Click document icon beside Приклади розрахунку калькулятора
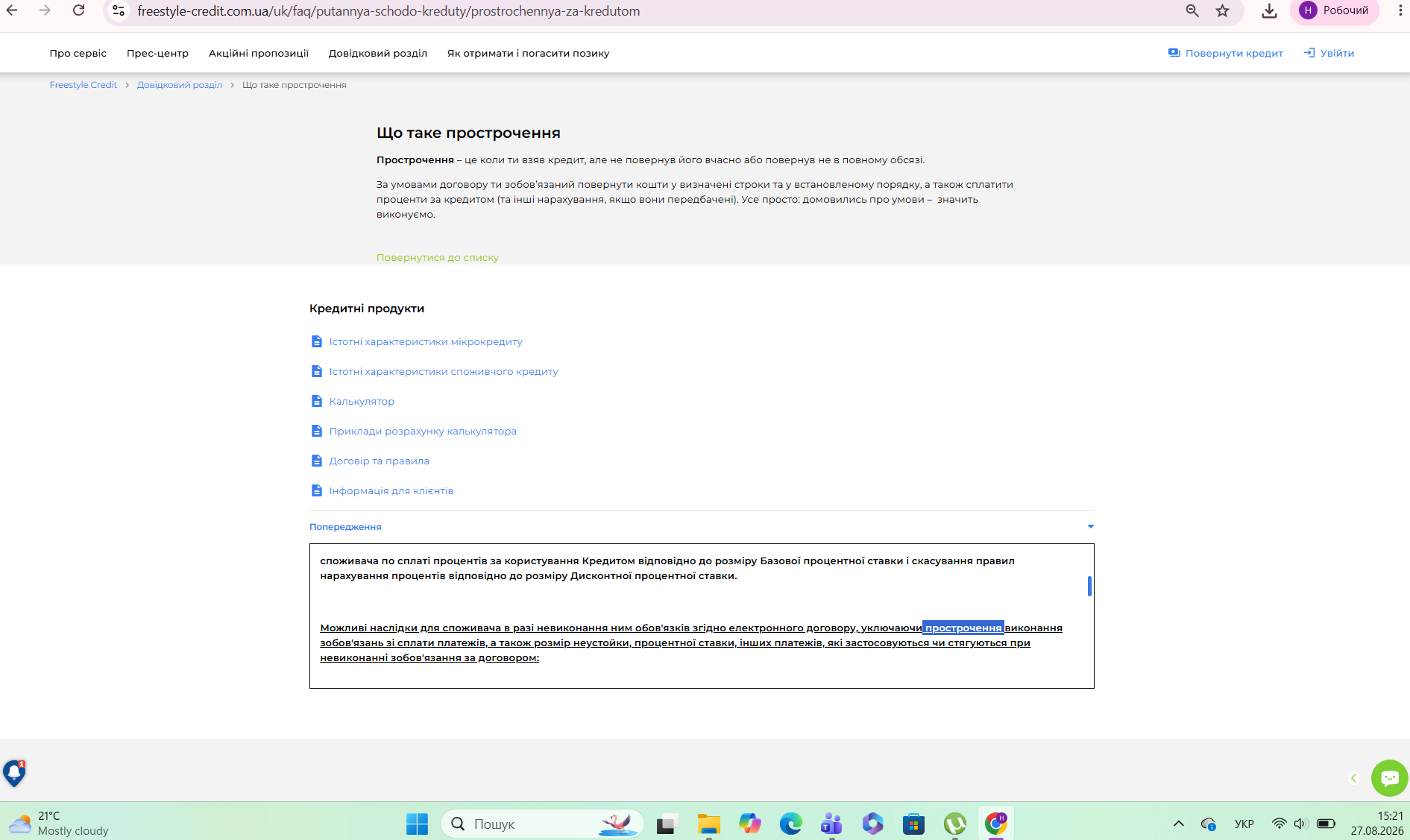This screenshot has width=1410, height=840. [x=317, y=431]
